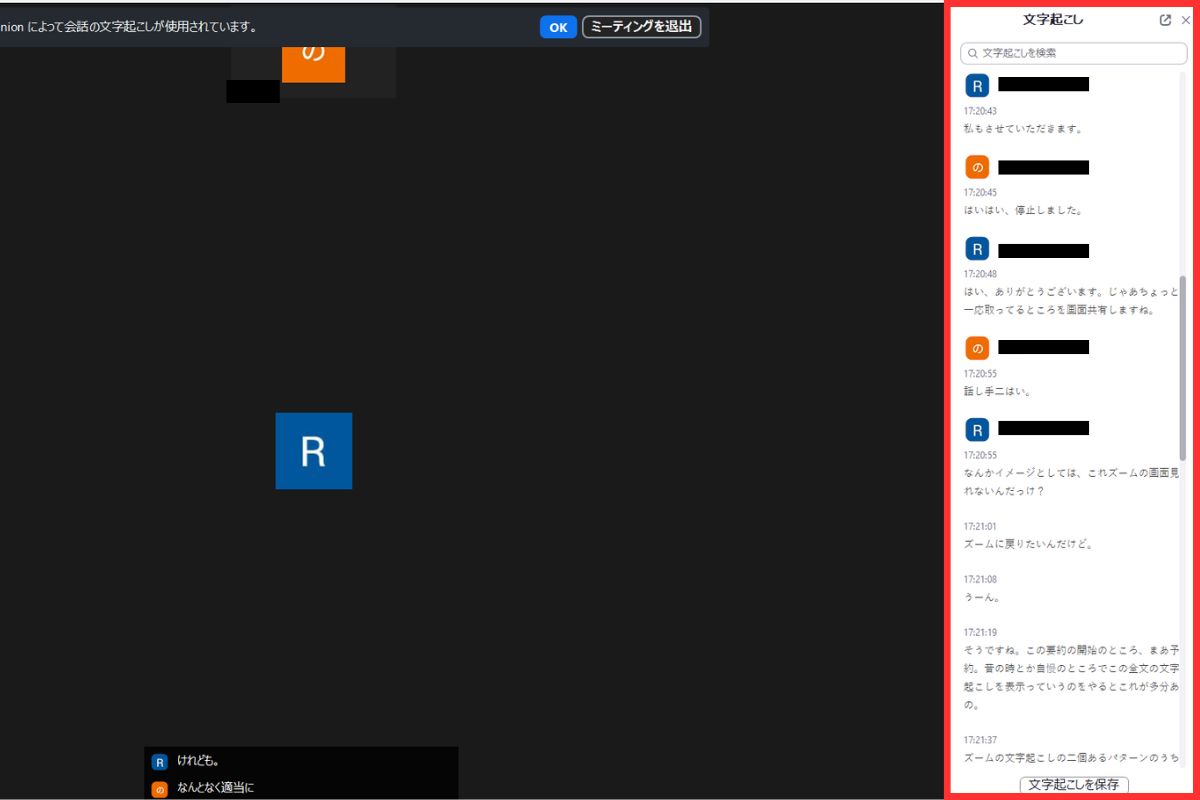This screenshot has width=1200, height=800.
Task: Click the transcript panel vertical scrollbar
Action: coord(1183,368)
